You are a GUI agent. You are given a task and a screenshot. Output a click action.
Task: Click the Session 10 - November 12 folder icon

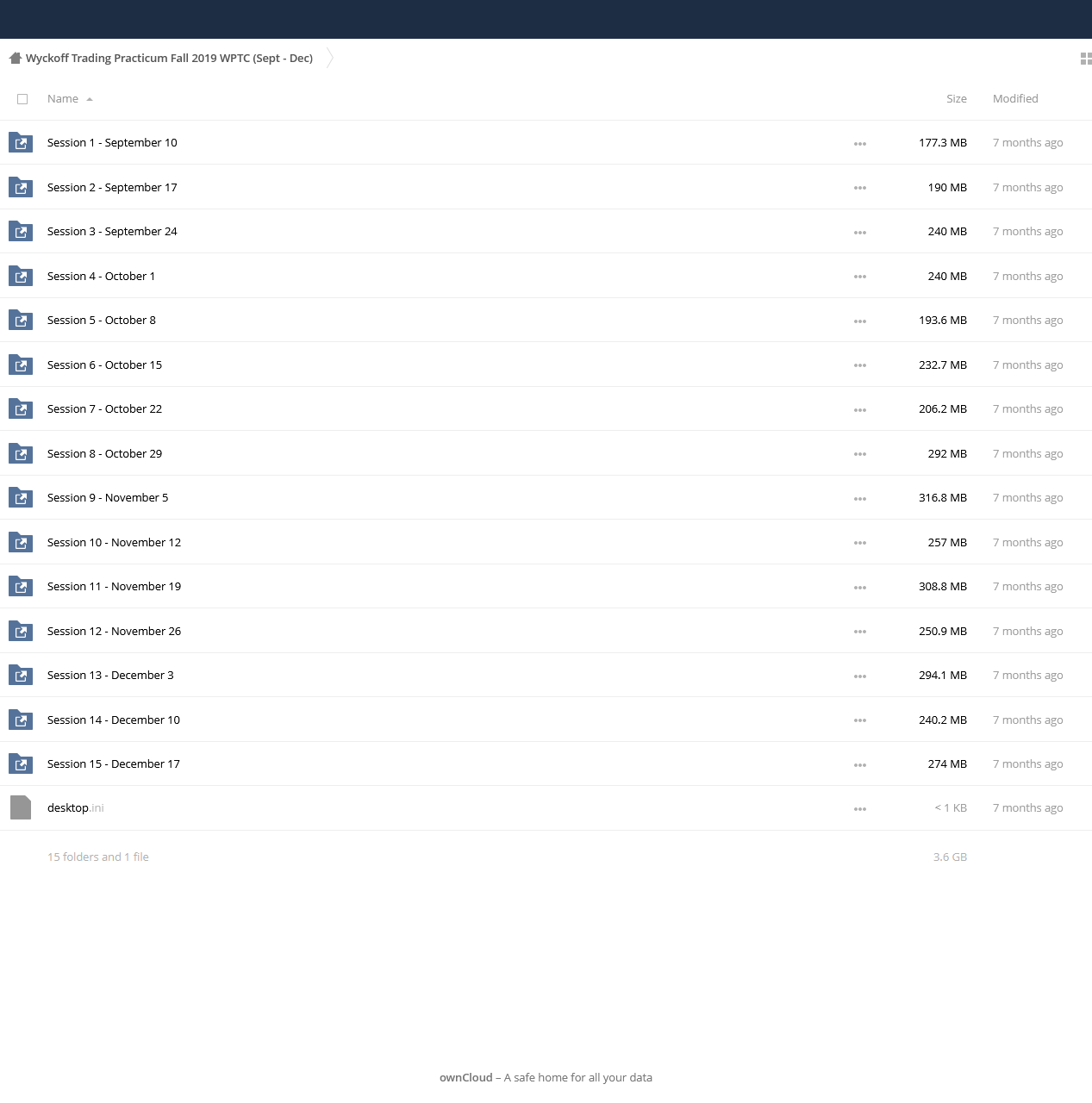[21, 542]
